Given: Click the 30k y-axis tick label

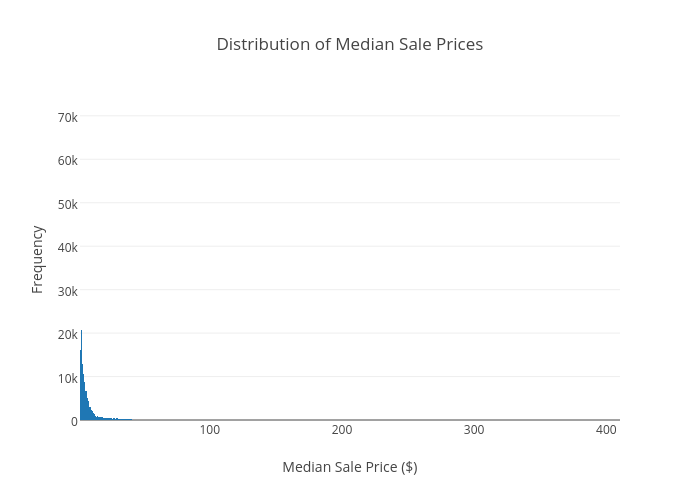Looking at the screenshot, I should pyautogui.click(x=67, y=291).
